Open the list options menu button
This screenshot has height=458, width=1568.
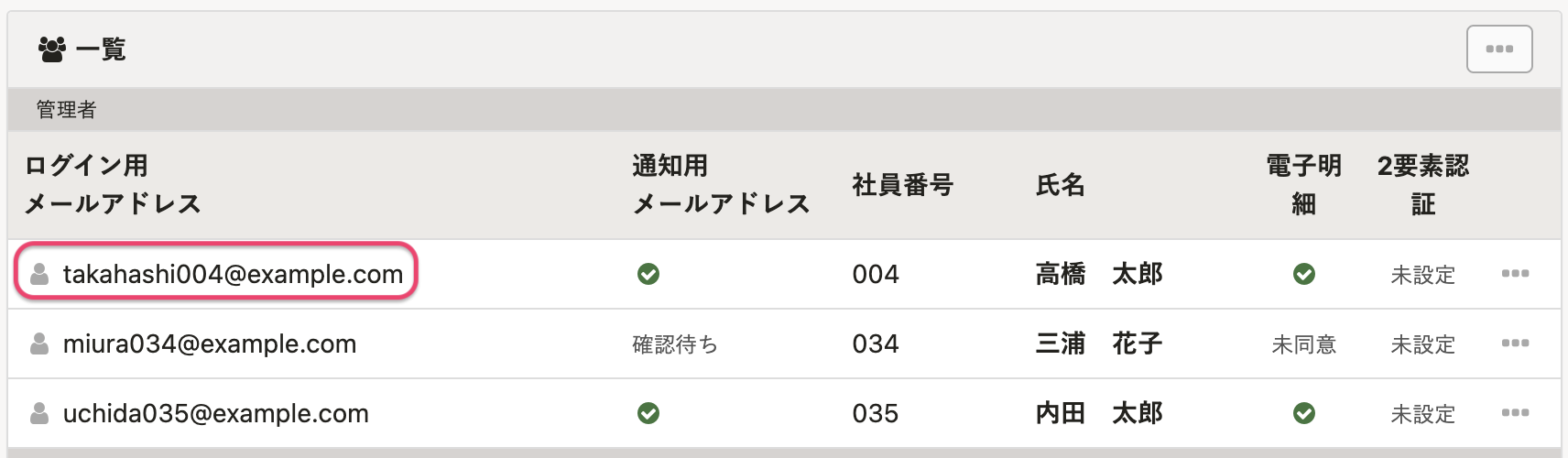coord(1499,49)
